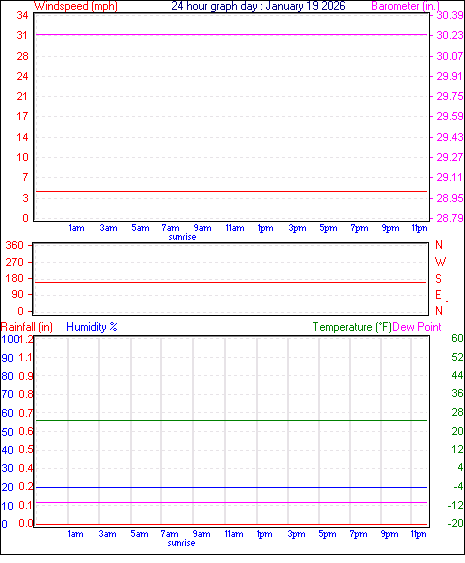Click the Rainfall (in) legend label
465x563 pixels.
pyautogui.click(x=27, y=327)
